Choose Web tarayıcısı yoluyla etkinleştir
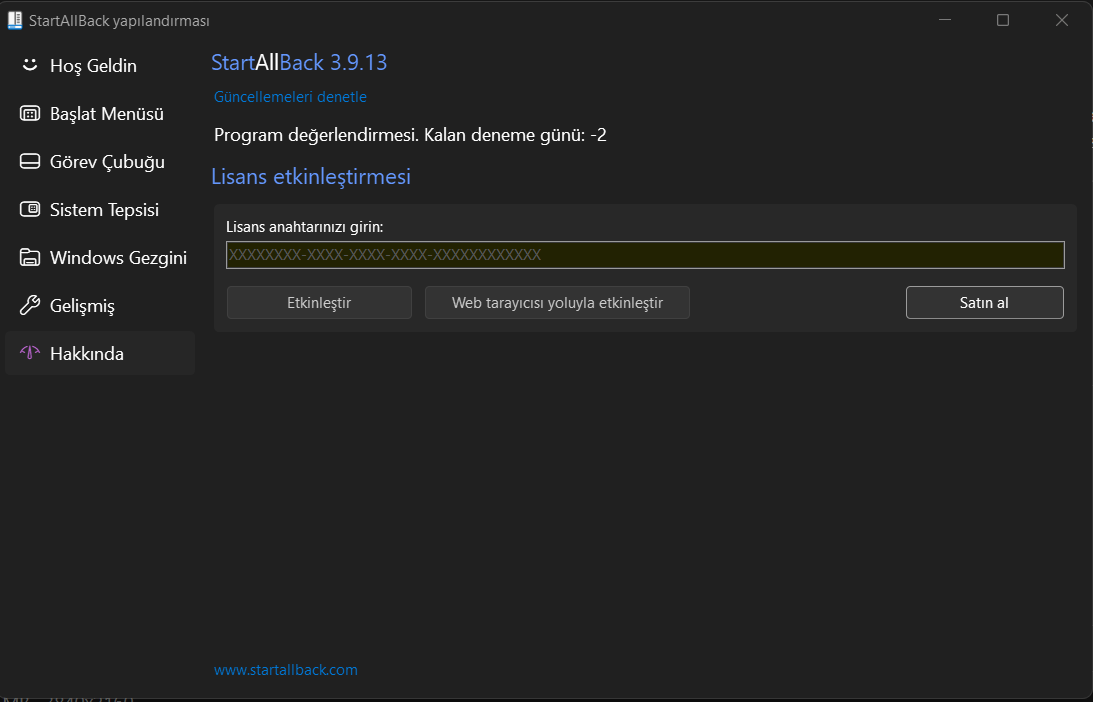 click(557, 303)
